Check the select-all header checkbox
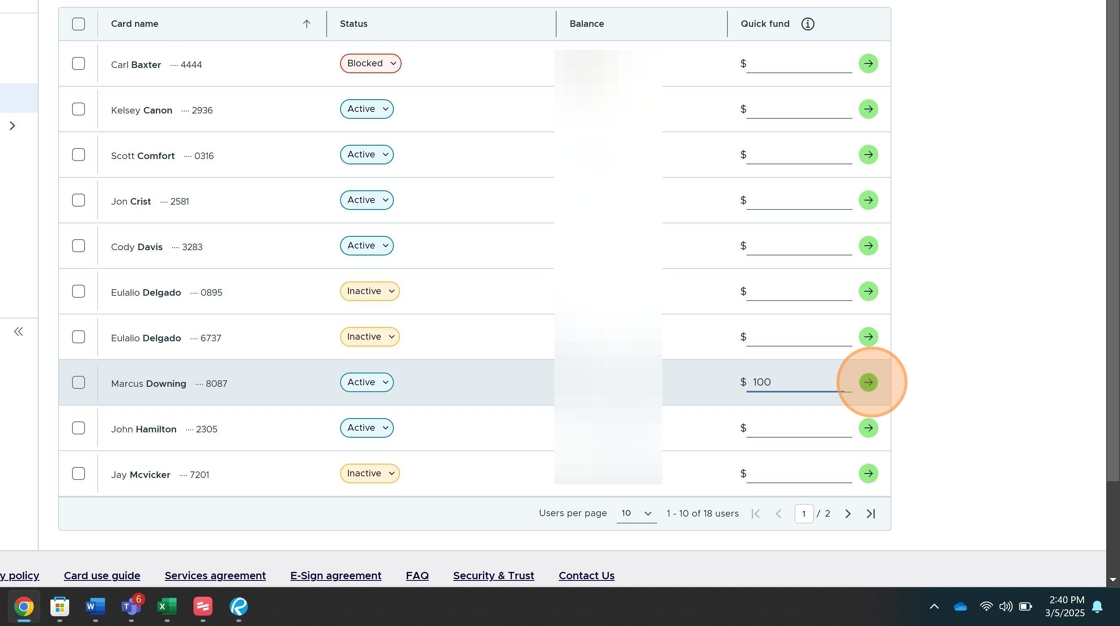Viewport: 1120px width, 626px height. click(79, 24)
